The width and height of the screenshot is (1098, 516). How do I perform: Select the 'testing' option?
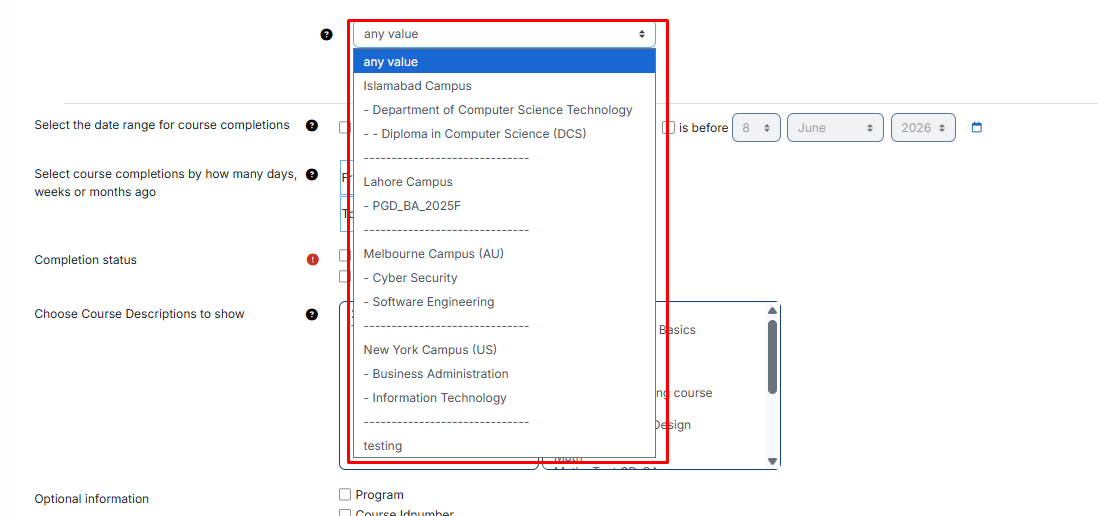[504, 445]
